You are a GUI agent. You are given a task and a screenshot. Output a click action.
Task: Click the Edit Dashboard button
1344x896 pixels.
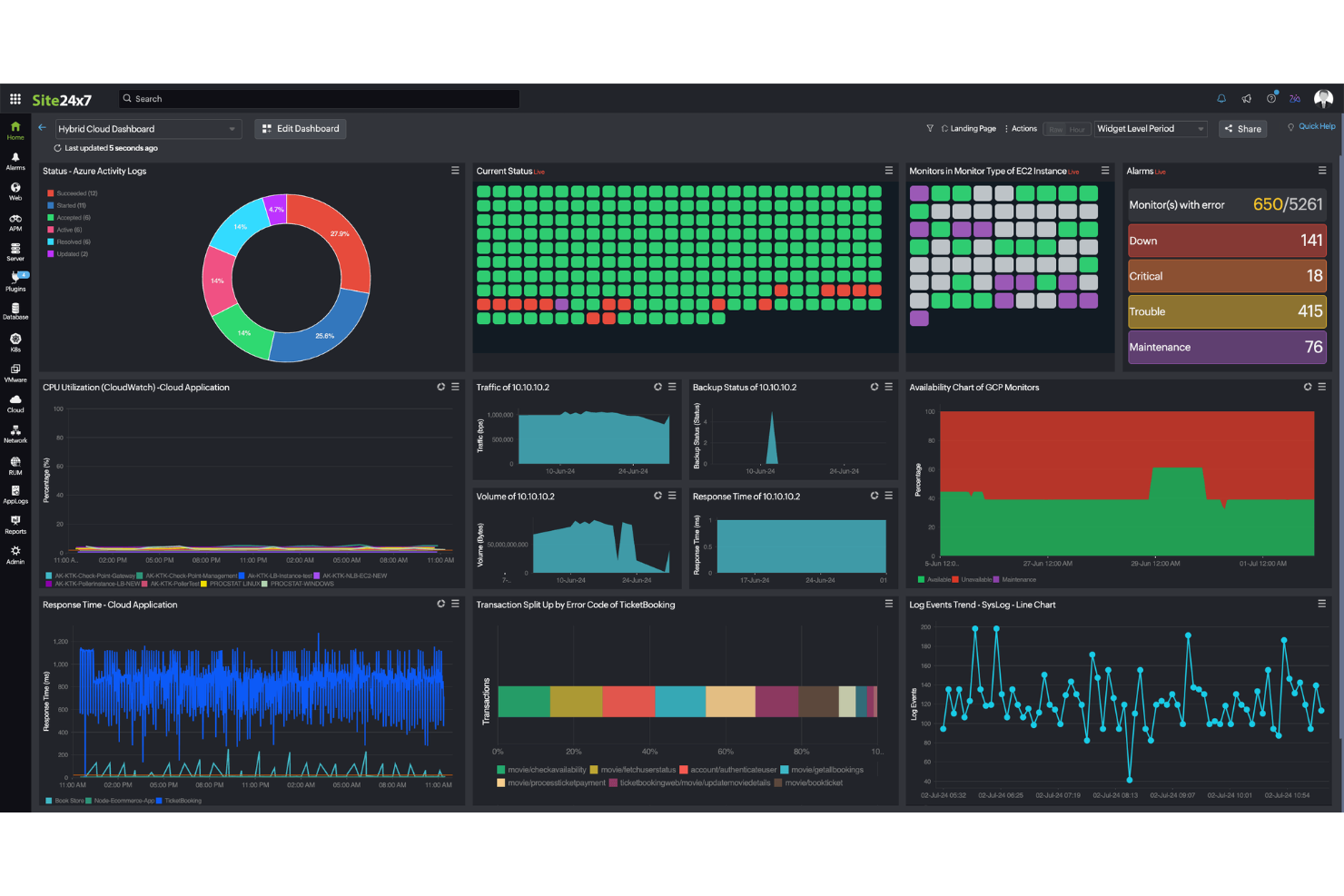tap(301, 129)
